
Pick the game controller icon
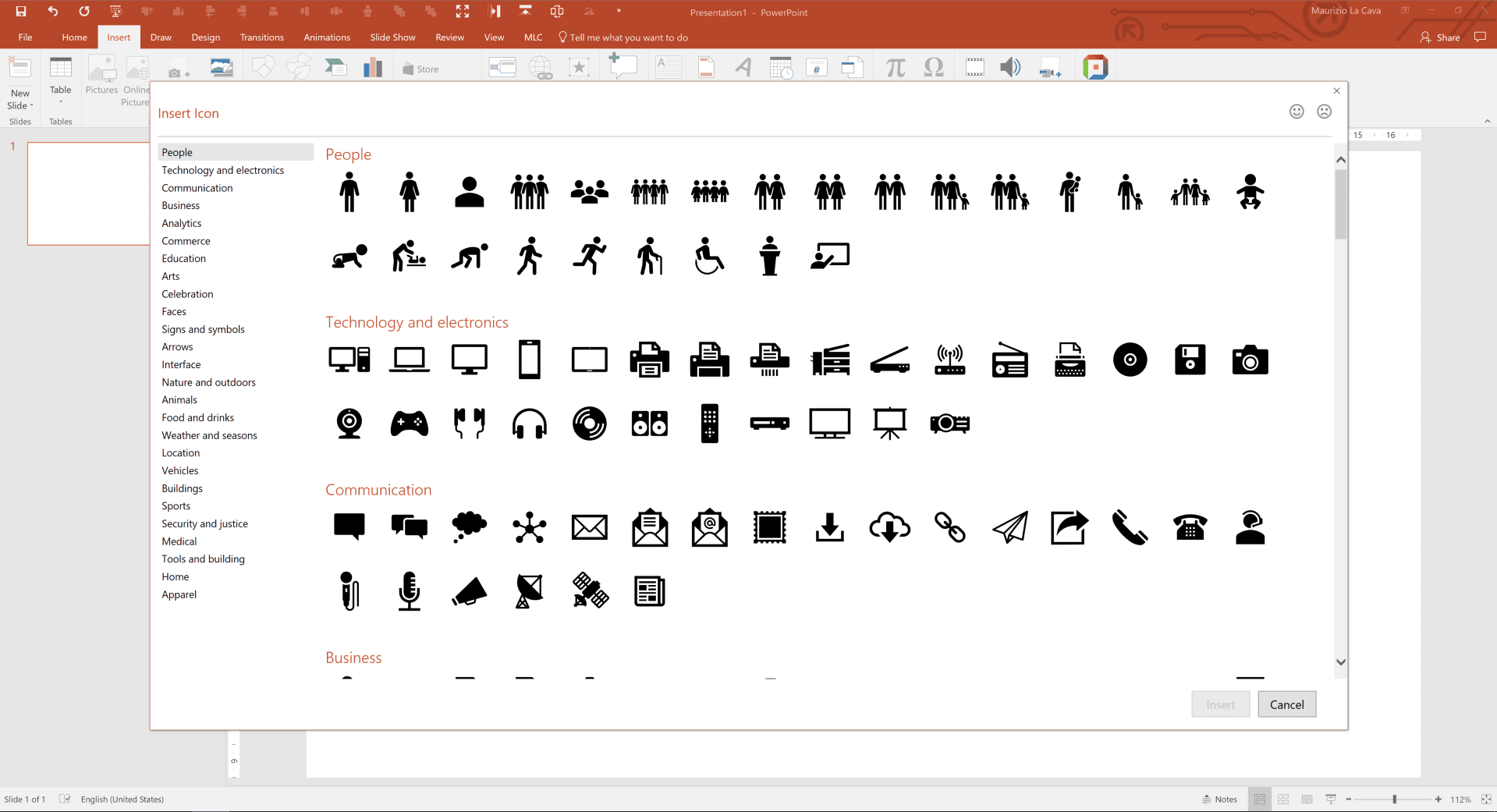click(409, 423)
